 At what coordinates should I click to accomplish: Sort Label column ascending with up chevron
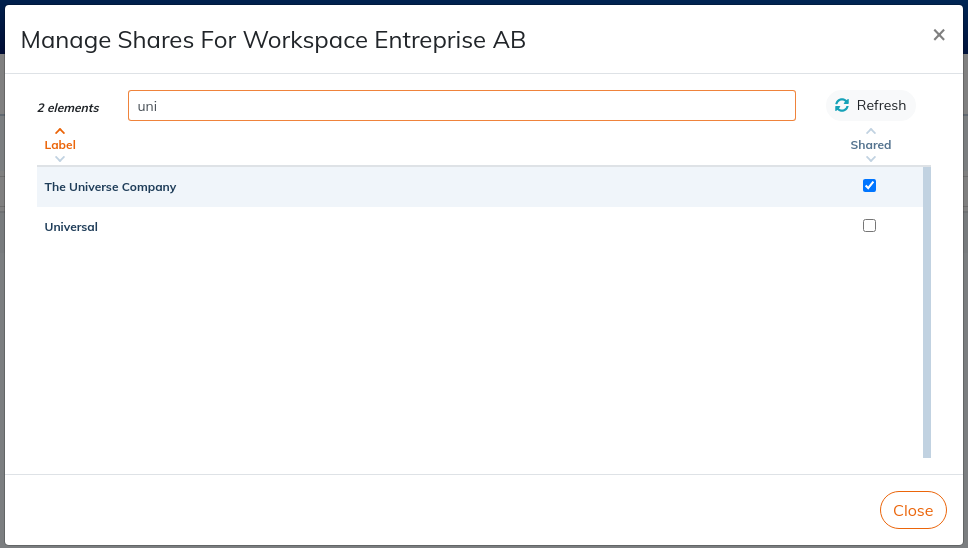point(60,131)
